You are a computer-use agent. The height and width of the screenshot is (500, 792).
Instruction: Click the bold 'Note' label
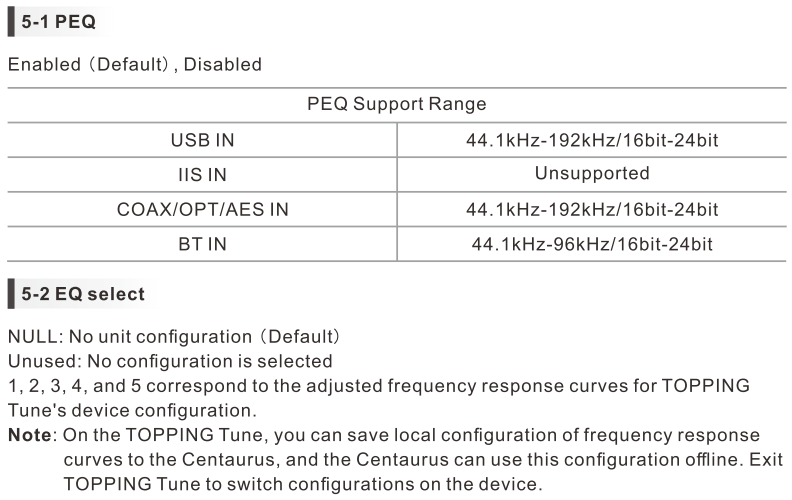click(28, 435)
